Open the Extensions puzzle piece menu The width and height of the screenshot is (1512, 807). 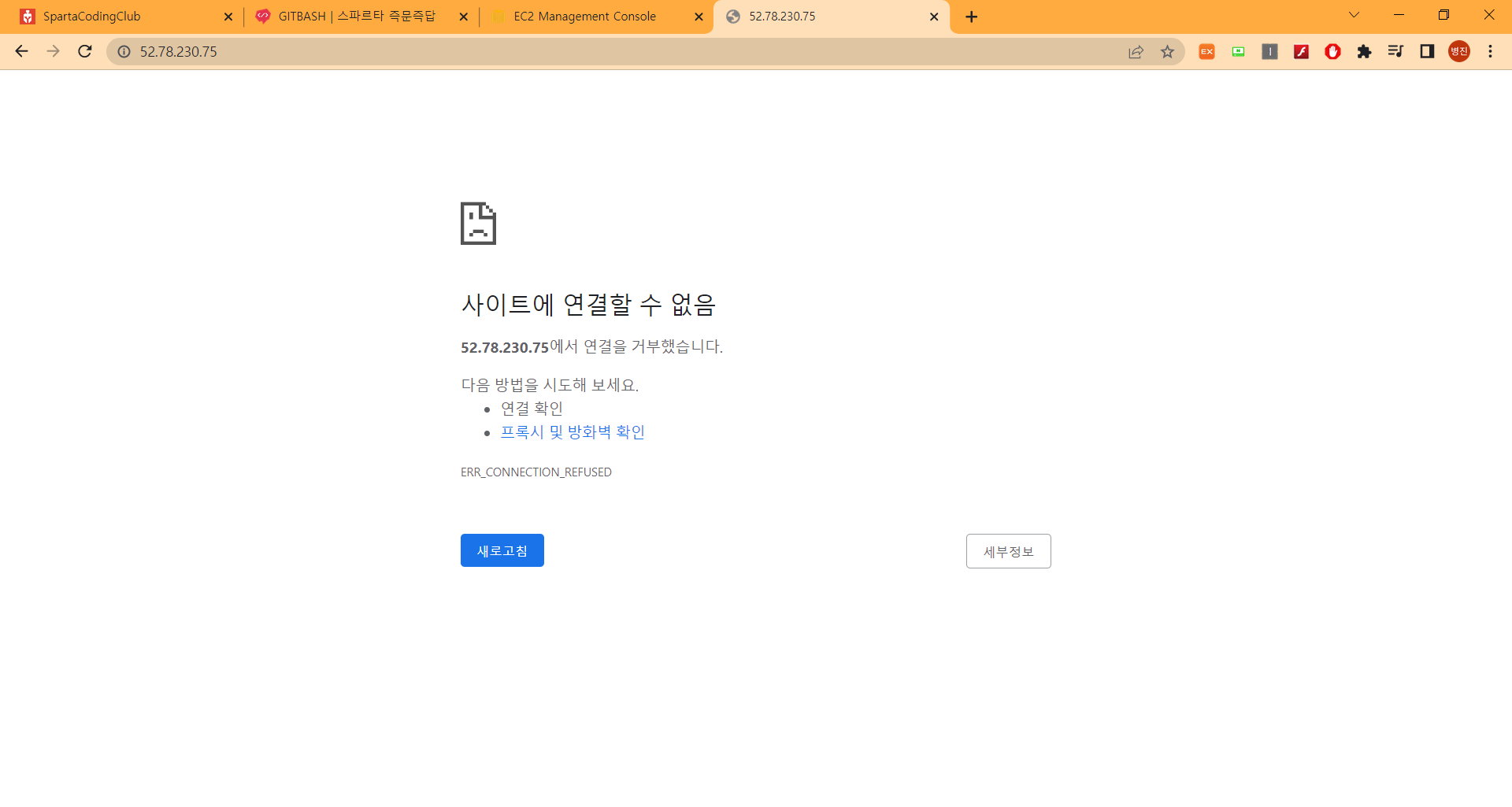(x=1364, y=51)
